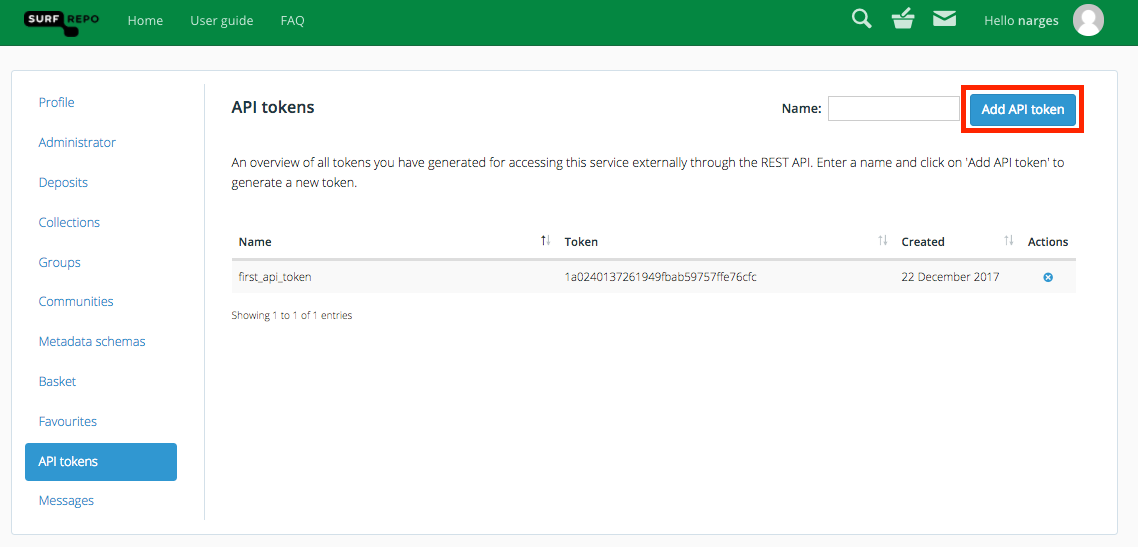The width and height of the screenshot is (1138, 547).
Task: Open Groups in the sidebar
Action: pos(60,262)
